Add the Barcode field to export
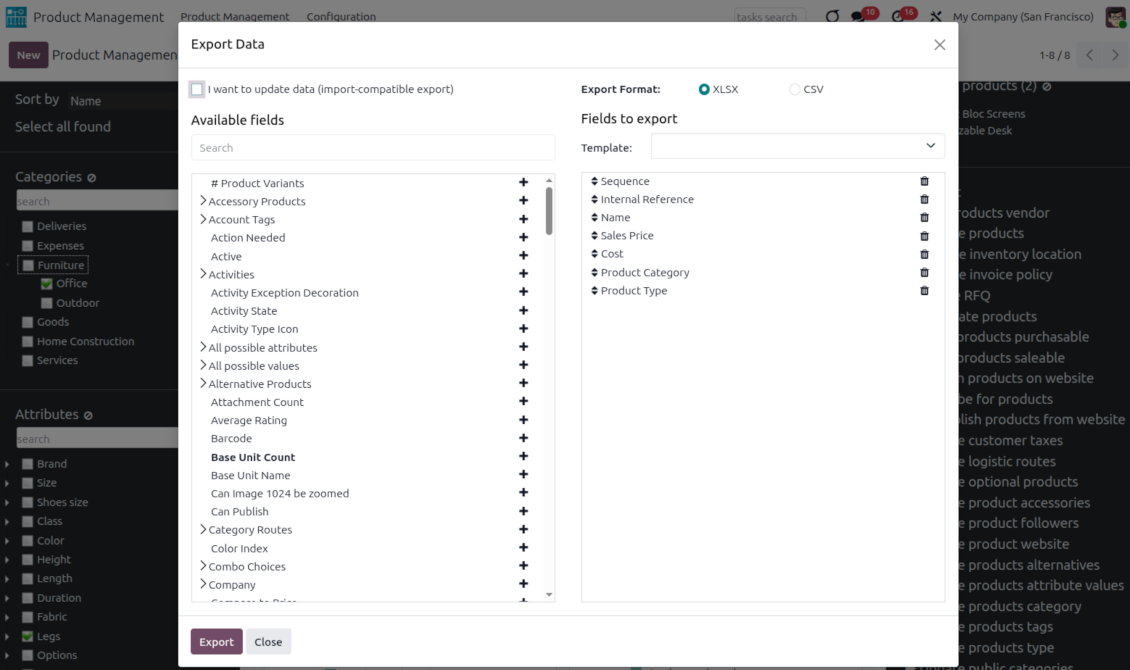The width and height of the screenshot is (1130, 670). pos(523,439)
